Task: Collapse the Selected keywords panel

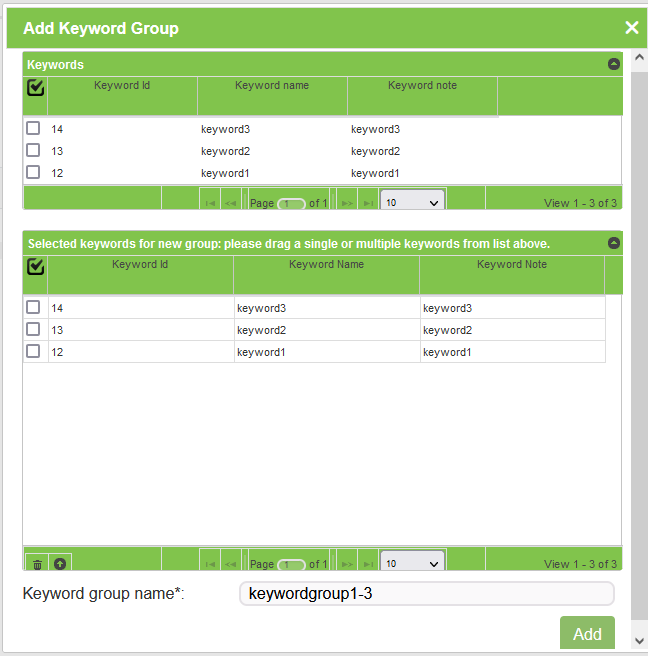Action: pos(614,243)
